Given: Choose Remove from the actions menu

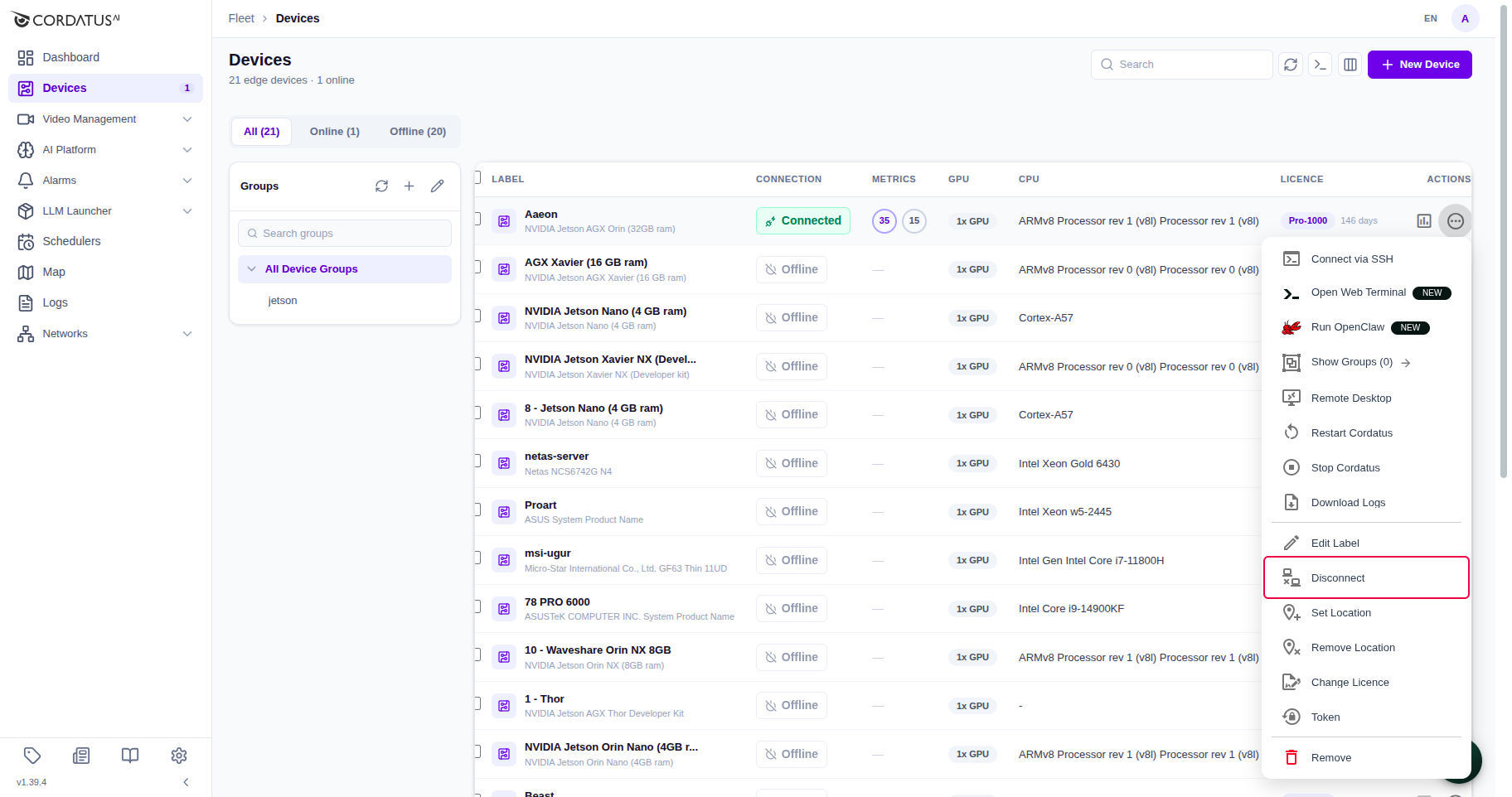Looking at the screenshot, I should point(1366,757).
